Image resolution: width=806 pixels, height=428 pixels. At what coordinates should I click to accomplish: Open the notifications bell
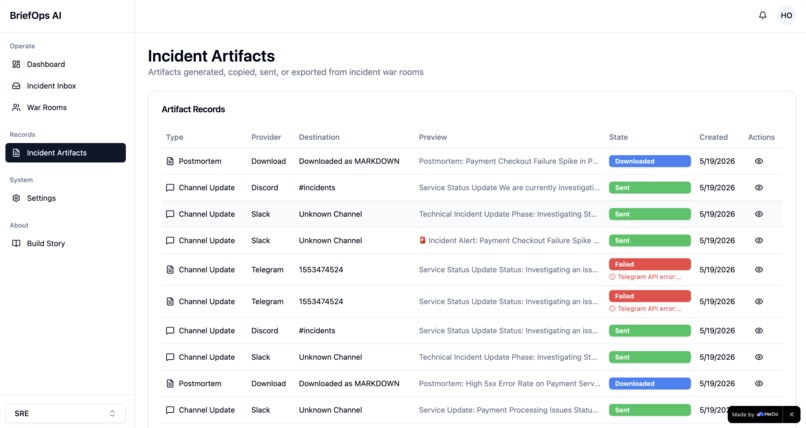[762, 15]
